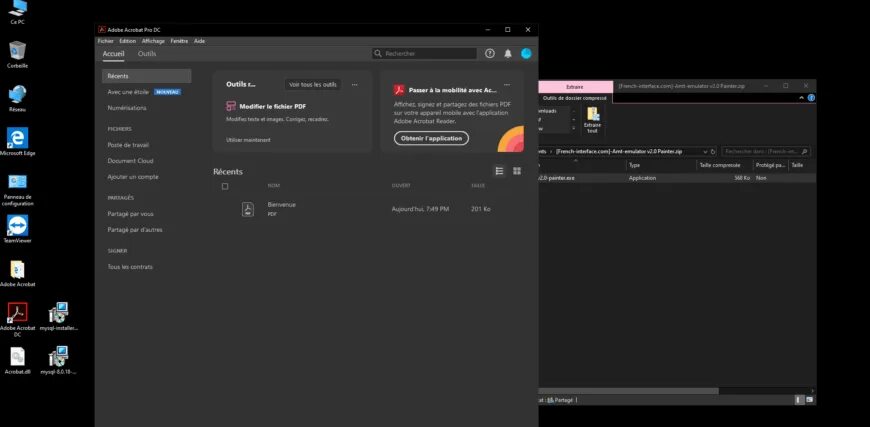Click the Explorer search box

pos(766,151)
